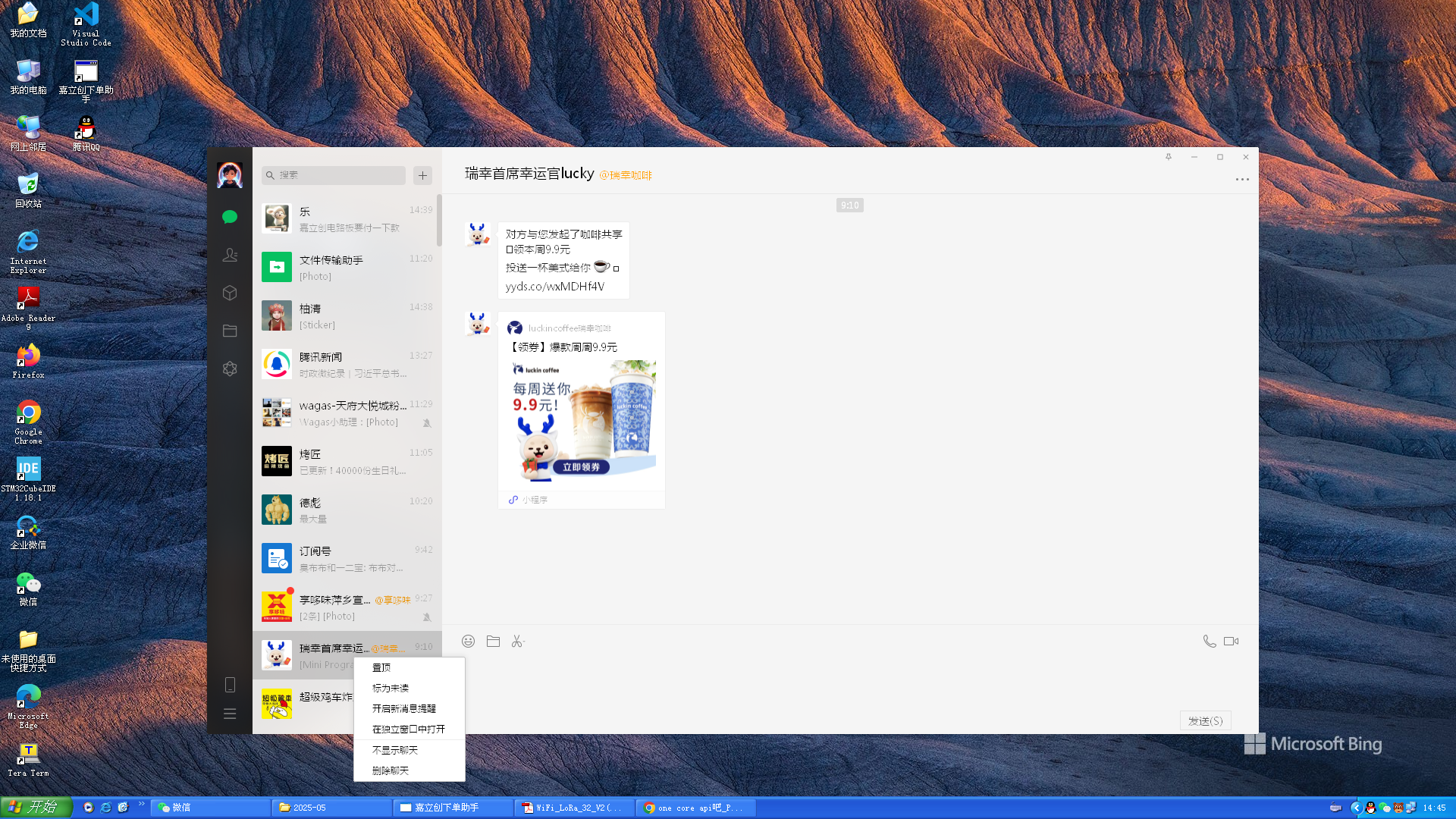Viewport: 1456px width, 819px height.
Task: Open the 德彪 chat
Action: (347, 510)
